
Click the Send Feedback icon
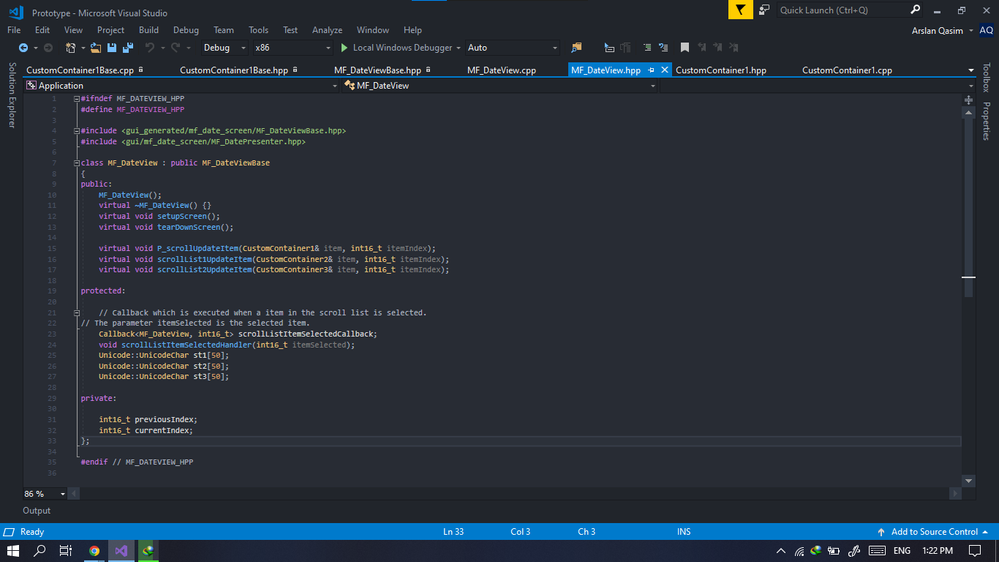(x=764, y=10)
